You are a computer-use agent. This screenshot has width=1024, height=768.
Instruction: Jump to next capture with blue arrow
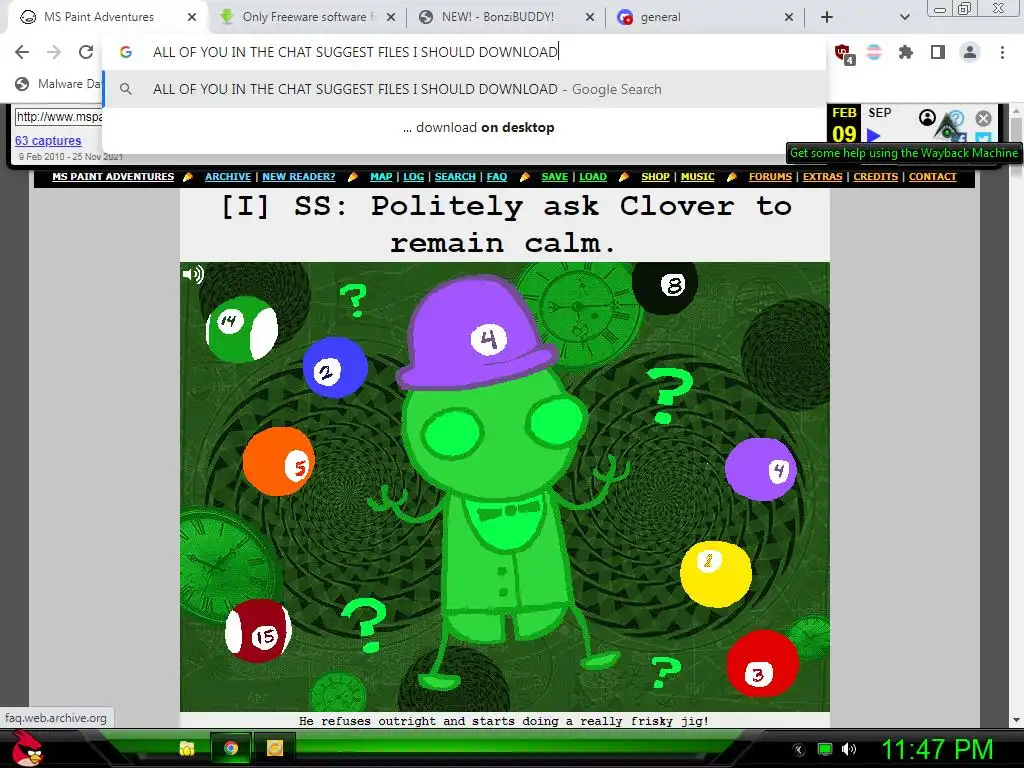[874, 135]
